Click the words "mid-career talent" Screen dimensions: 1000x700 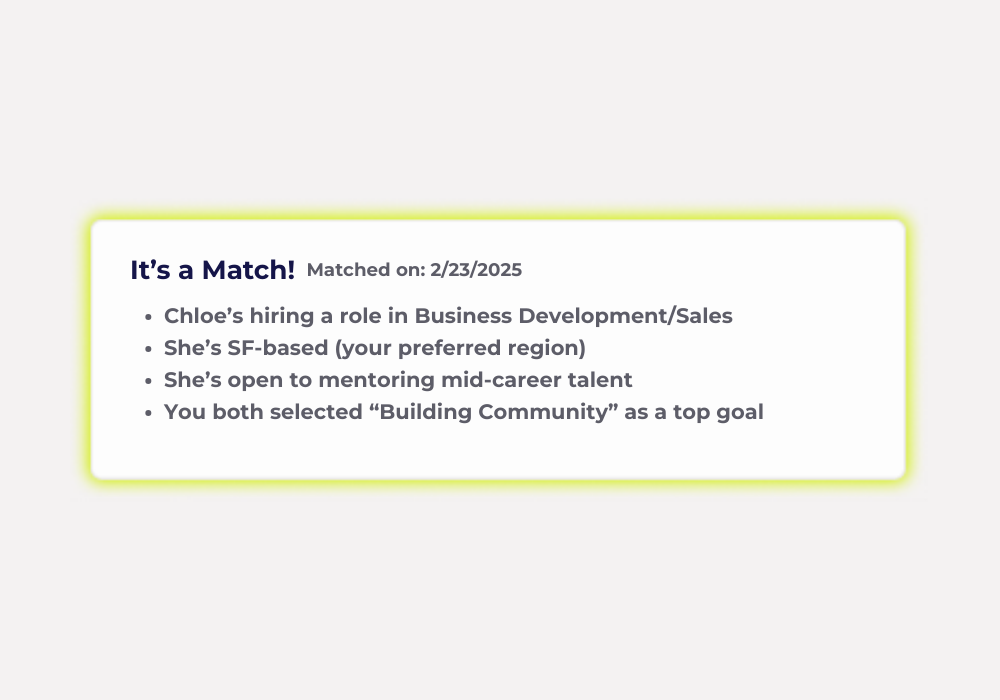(536, 380)
